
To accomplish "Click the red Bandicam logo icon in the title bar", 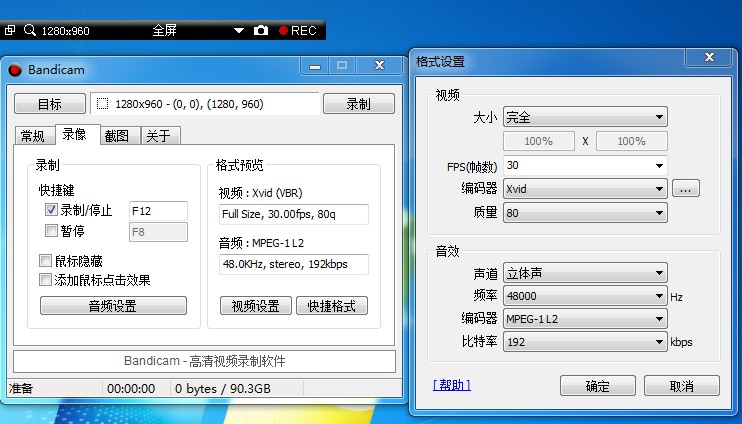I will 15,70.
